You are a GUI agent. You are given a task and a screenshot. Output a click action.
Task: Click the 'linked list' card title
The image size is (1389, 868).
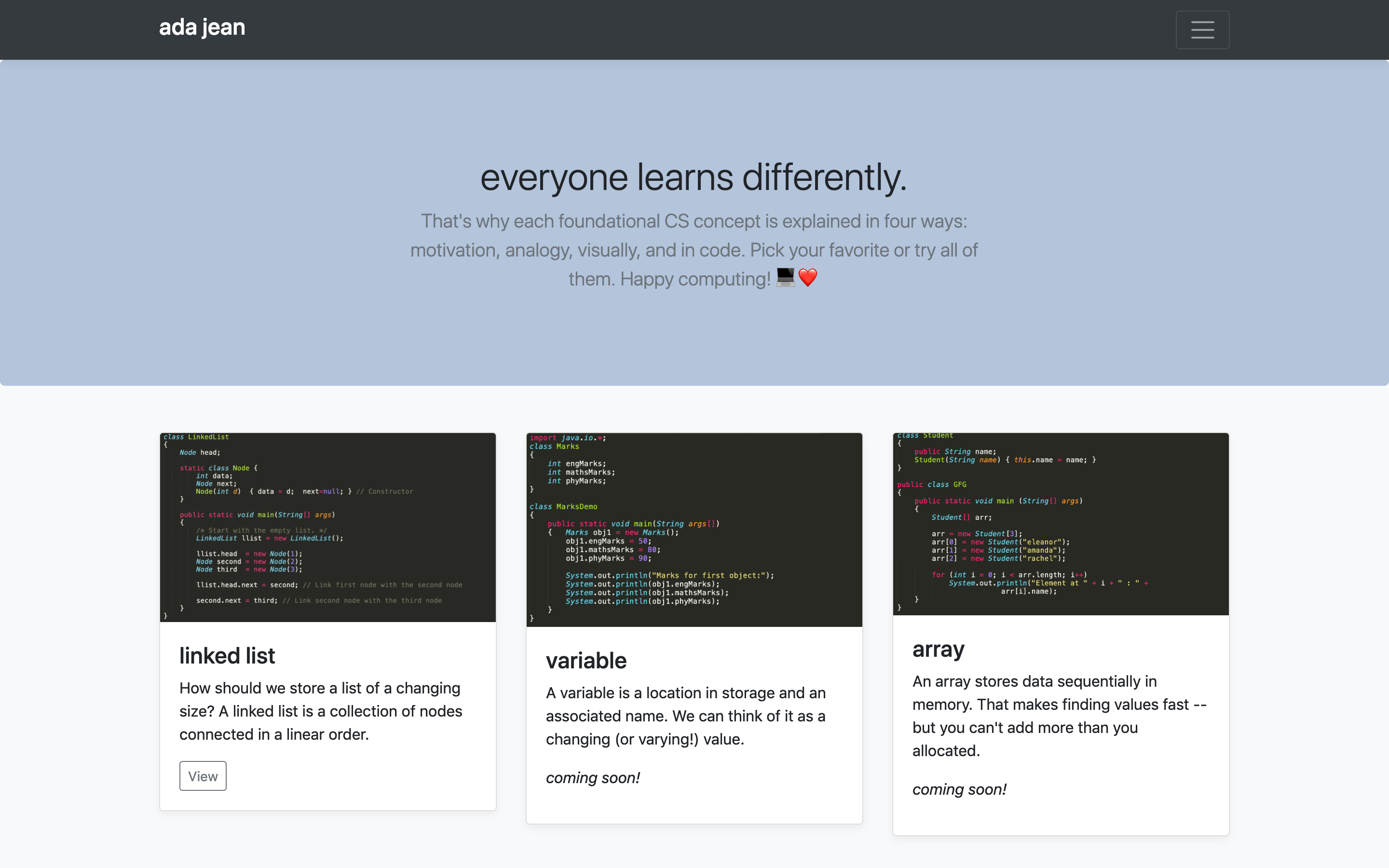click(227, 656)
